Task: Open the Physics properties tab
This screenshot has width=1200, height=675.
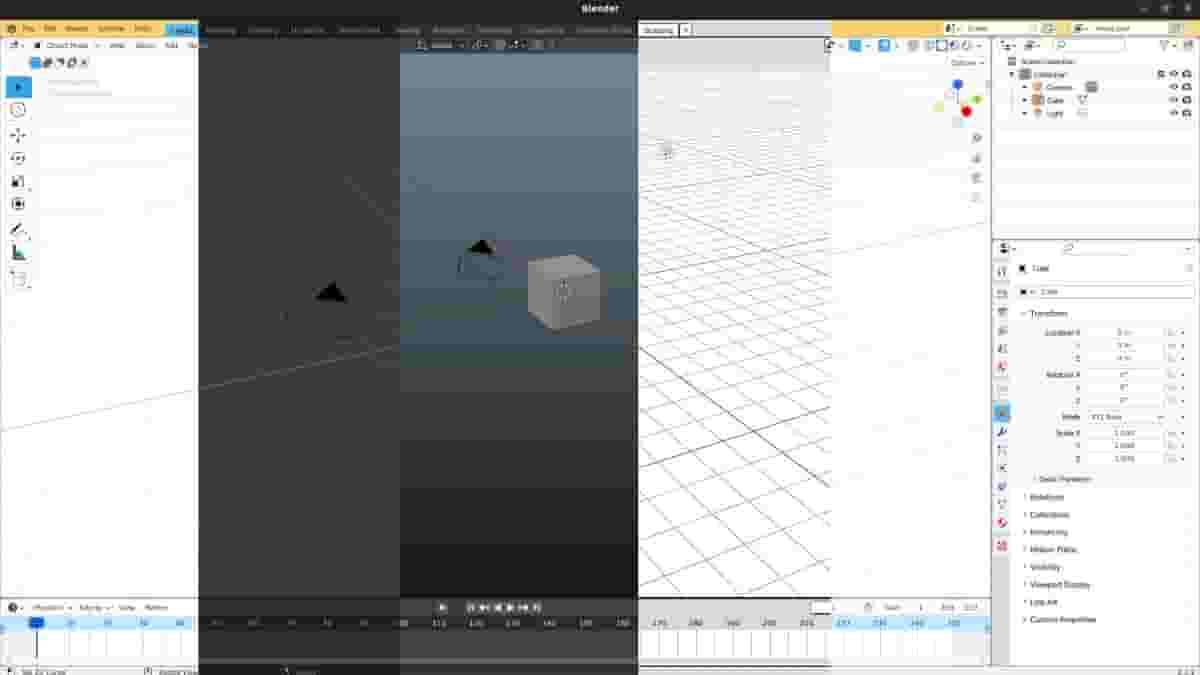Action: point(1002,468)
